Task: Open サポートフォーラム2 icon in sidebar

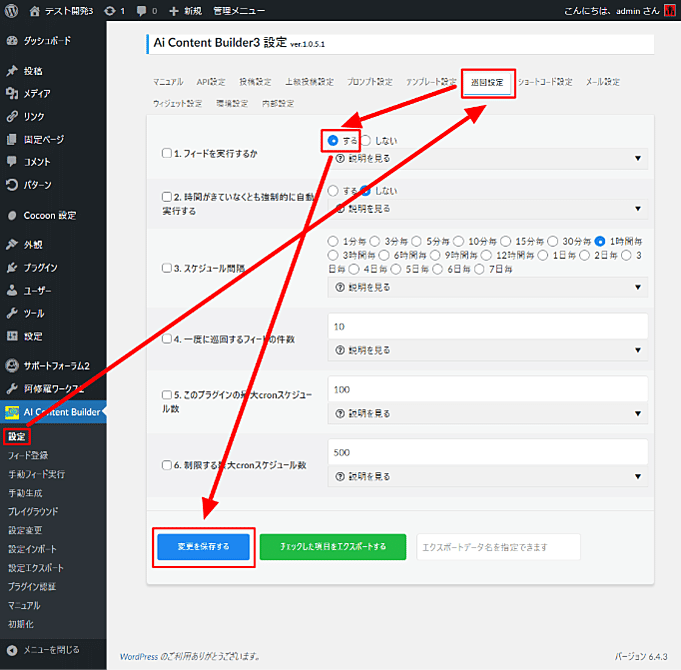Action: pos(12,366)
